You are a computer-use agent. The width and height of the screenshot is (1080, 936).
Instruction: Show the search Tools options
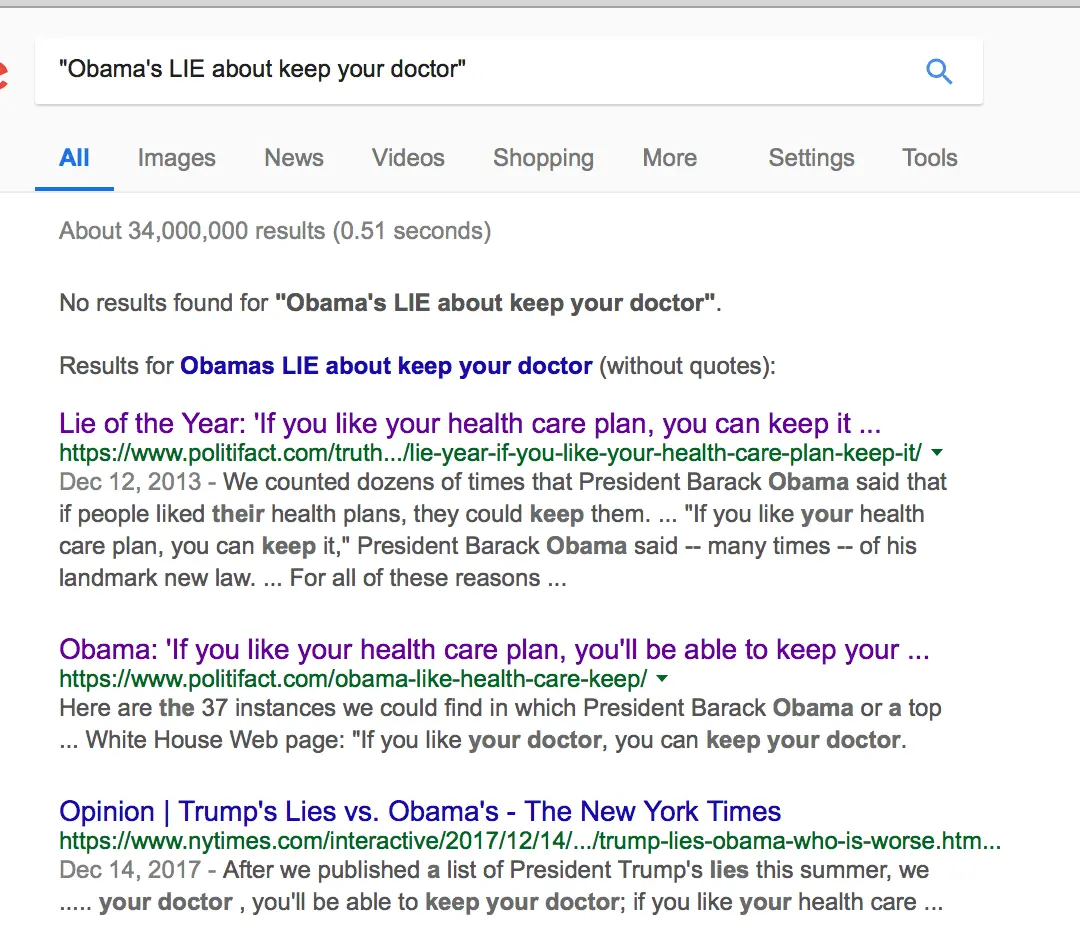[x=929, y=158]
